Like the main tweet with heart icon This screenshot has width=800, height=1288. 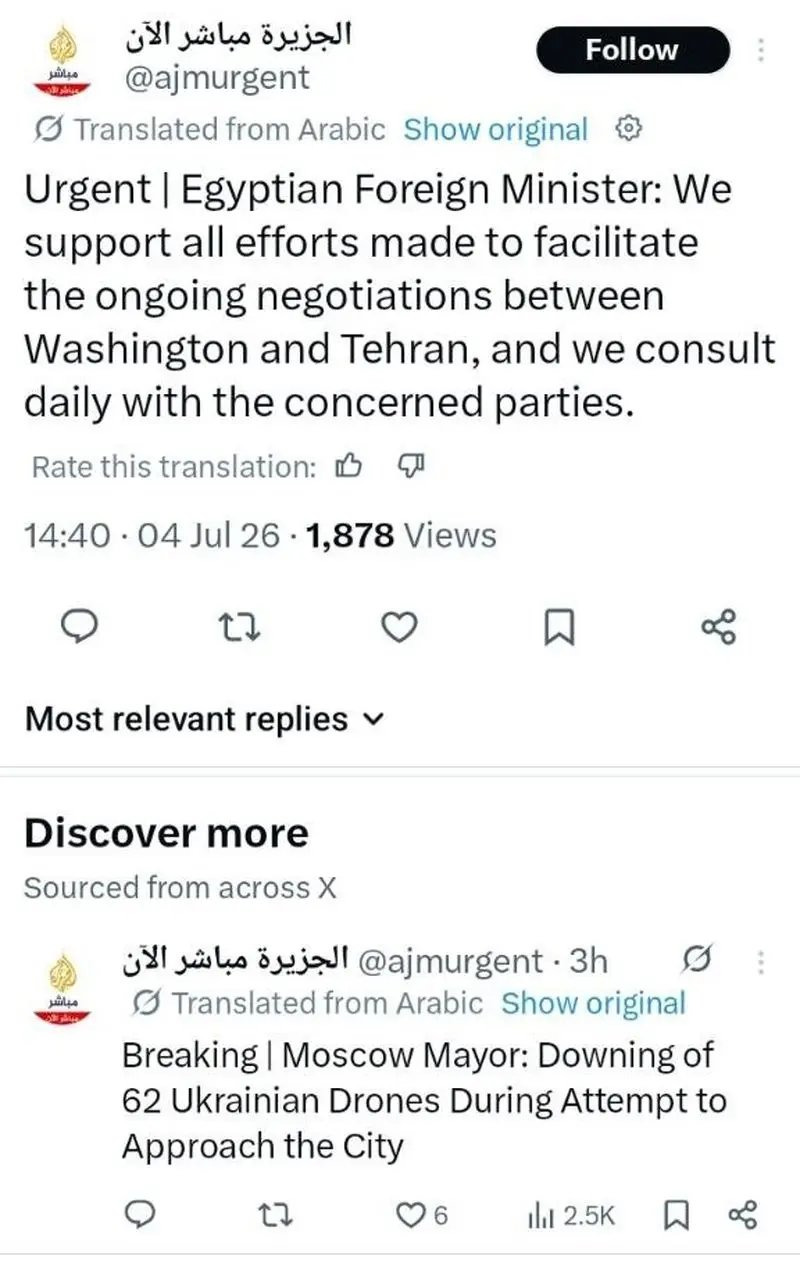click(x=399, y=628)
